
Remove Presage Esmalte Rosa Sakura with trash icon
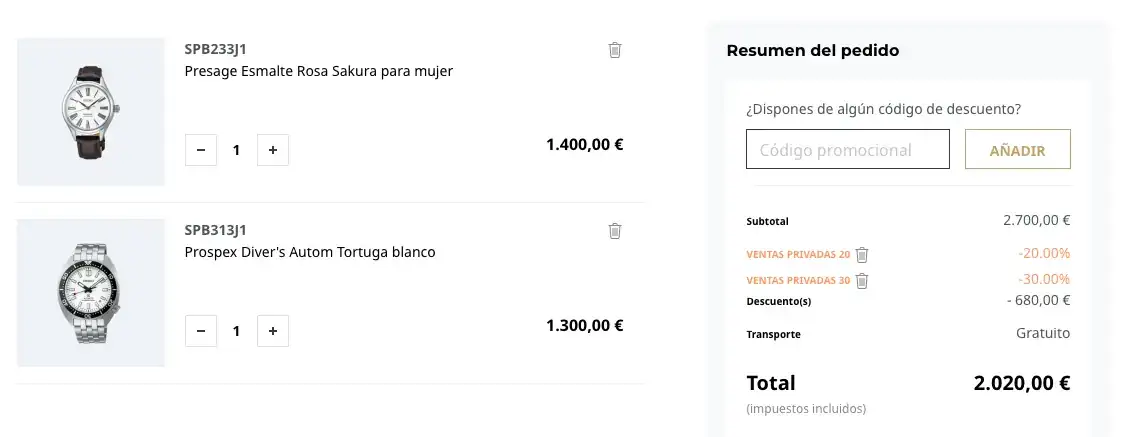tap(615, 50)
